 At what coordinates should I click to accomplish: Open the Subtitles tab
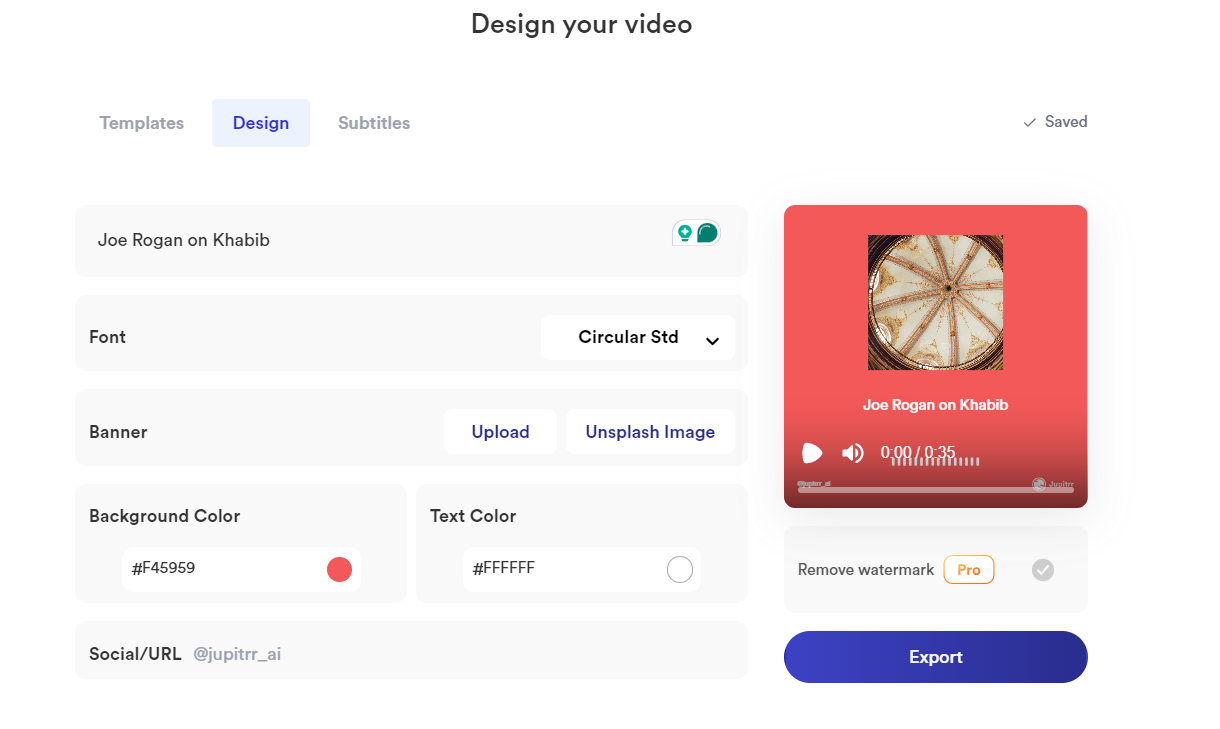[x=374, y=123]
